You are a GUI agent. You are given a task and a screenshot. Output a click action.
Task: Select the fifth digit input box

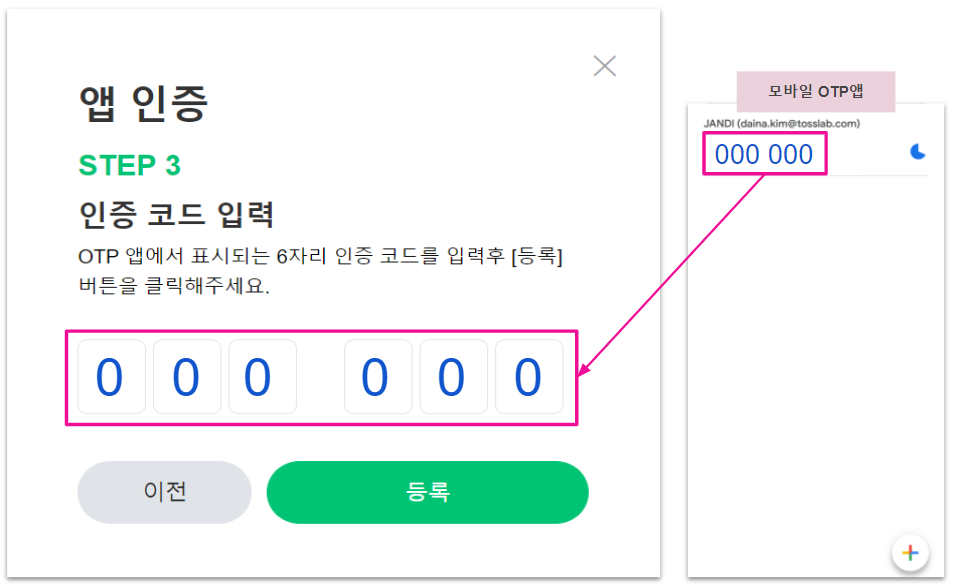pos(453,377)
